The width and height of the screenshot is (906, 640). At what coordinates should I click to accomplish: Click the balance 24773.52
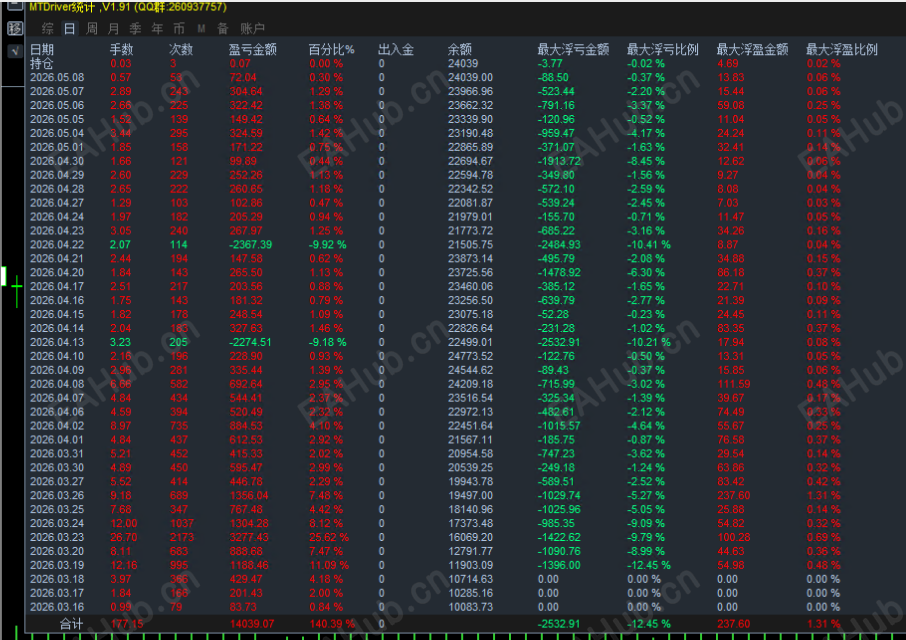470,356
